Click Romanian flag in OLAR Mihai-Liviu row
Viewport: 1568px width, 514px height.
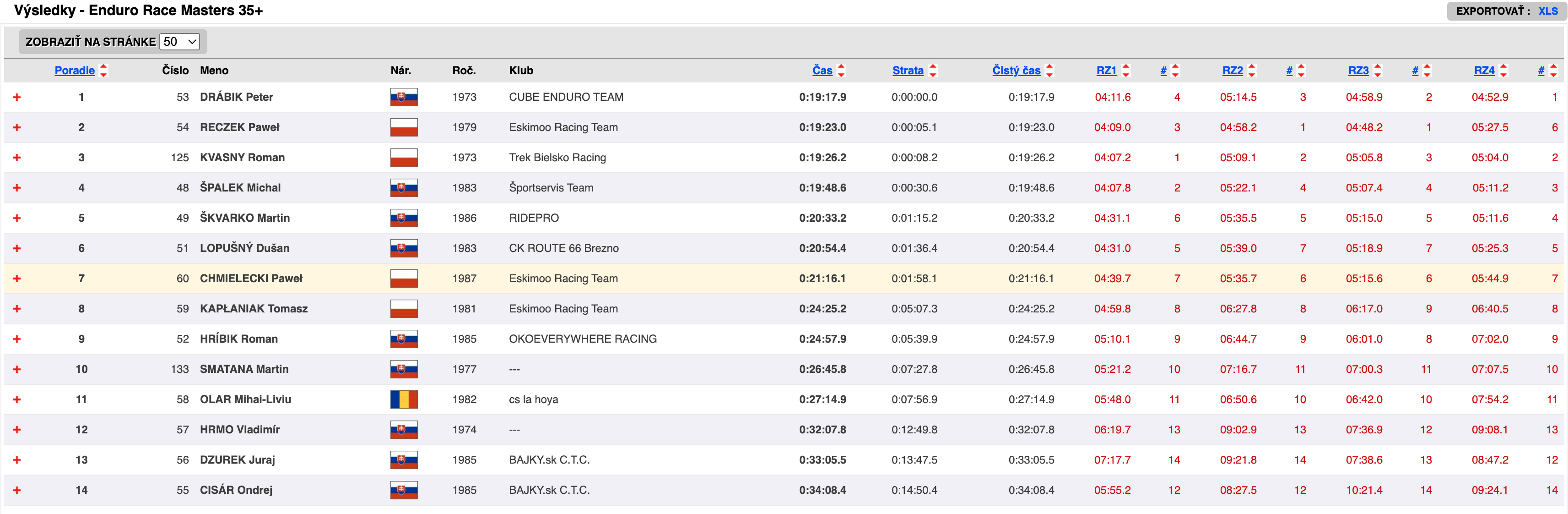[404, 399]
